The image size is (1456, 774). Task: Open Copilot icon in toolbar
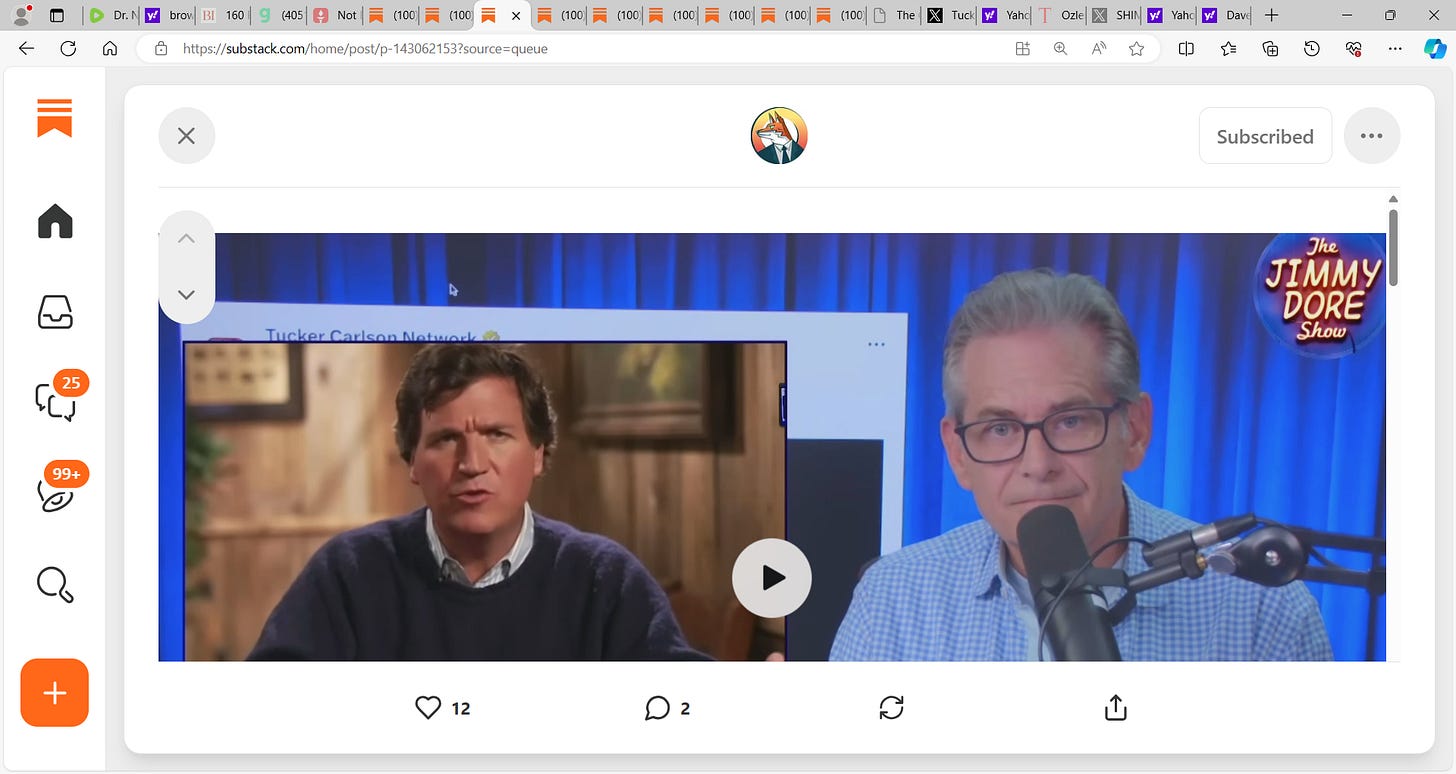[x=1435, y=48]
